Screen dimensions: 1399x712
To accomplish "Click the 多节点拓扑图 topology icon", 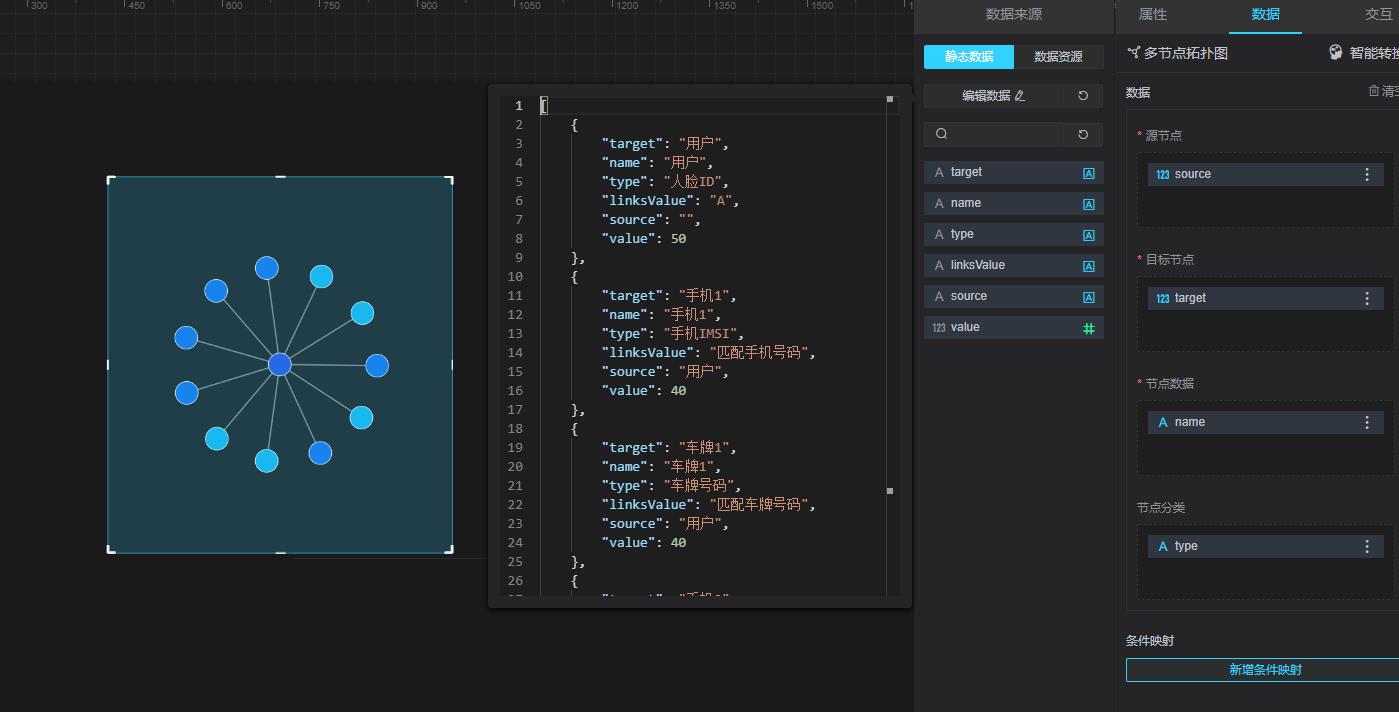I will coord(1133,53).
